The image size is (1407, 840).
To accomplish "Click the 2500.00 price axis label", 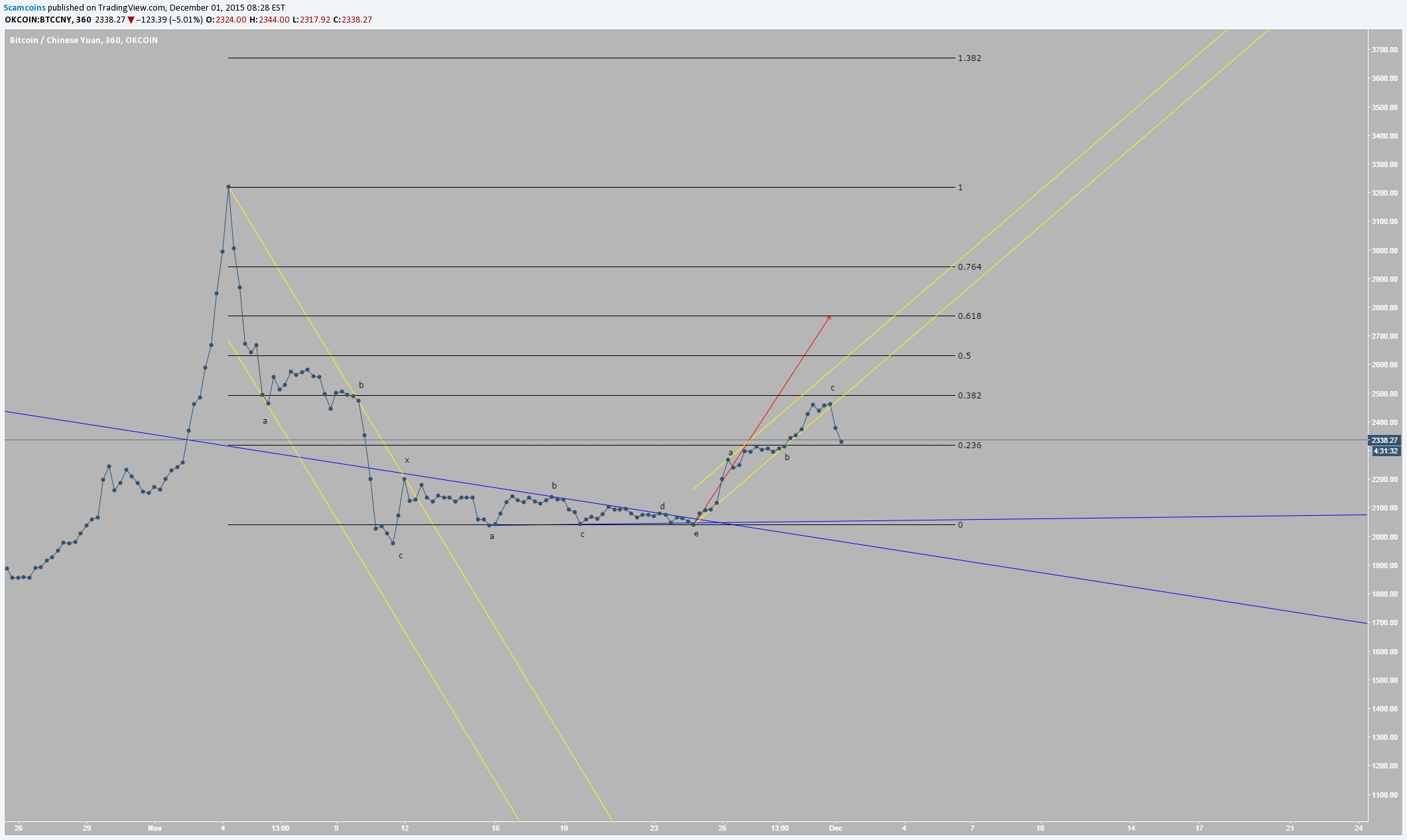I will pyautogui.click(x=1384, y=394).
